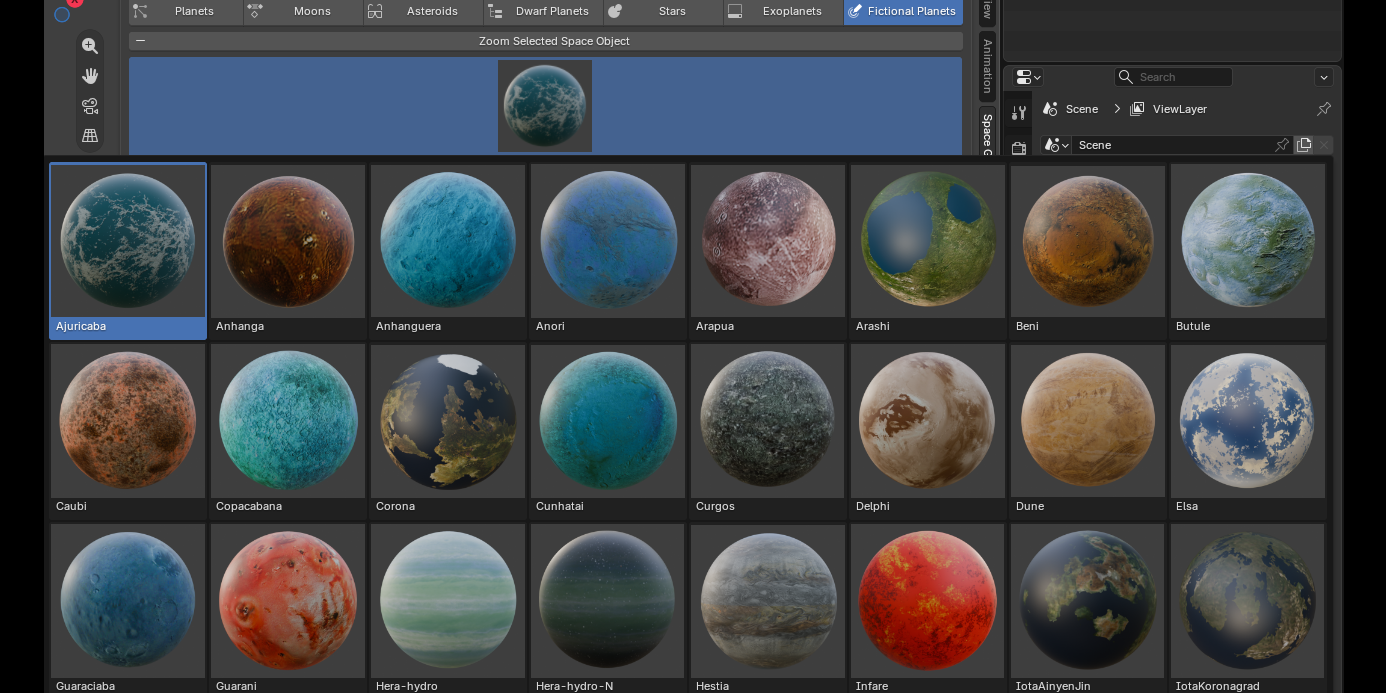1386x693 pixels.
Task: Toggle the pin inside Scene name field
Action: coord(1282,145)
